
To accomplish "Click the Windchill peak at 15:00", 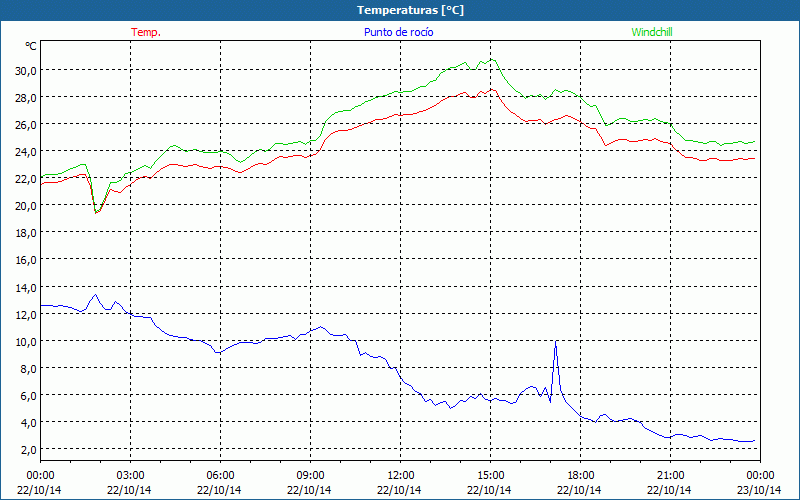I will pos(492,60).
